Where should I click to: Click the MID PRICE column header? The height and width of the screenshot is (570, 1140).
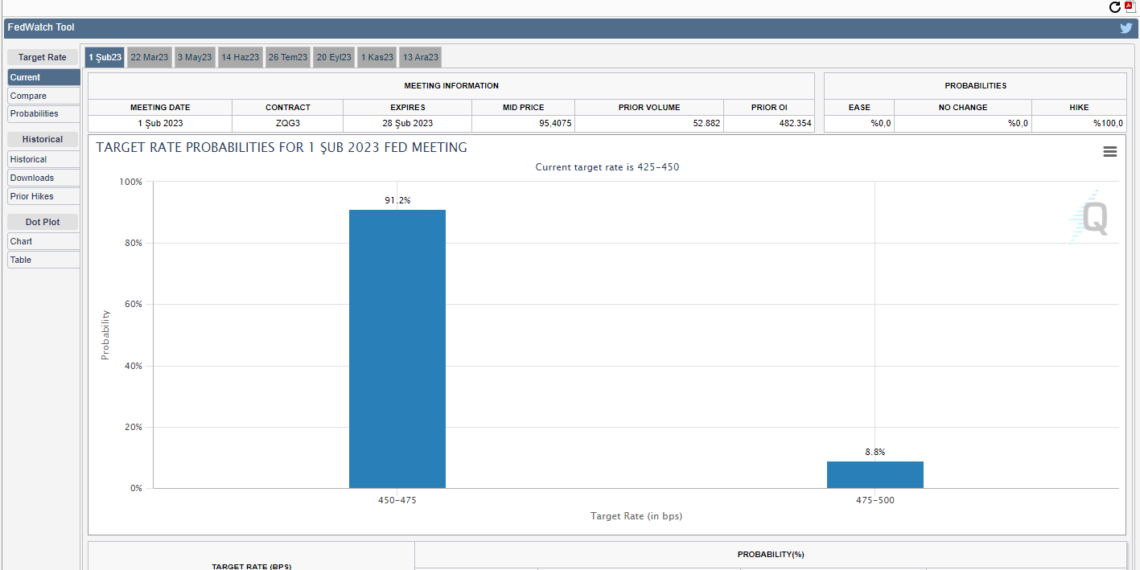523,108
